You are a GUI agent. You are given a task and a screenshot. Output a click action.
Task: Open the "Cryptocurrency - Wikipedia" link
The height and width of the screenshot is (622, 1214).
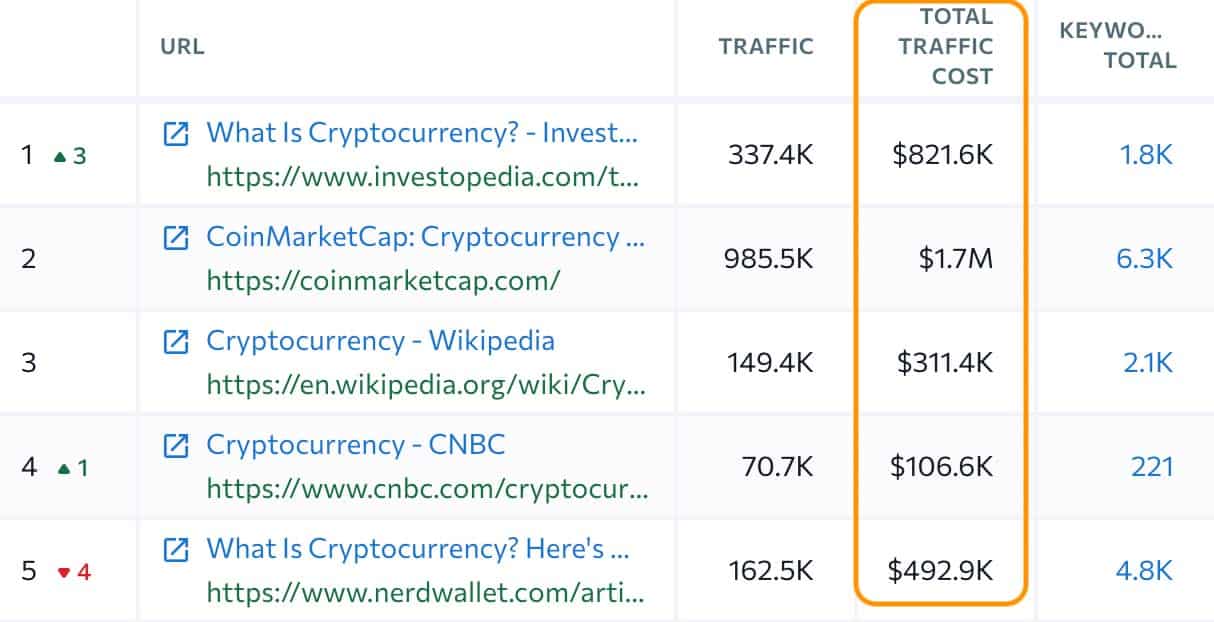tap(381, 342)
